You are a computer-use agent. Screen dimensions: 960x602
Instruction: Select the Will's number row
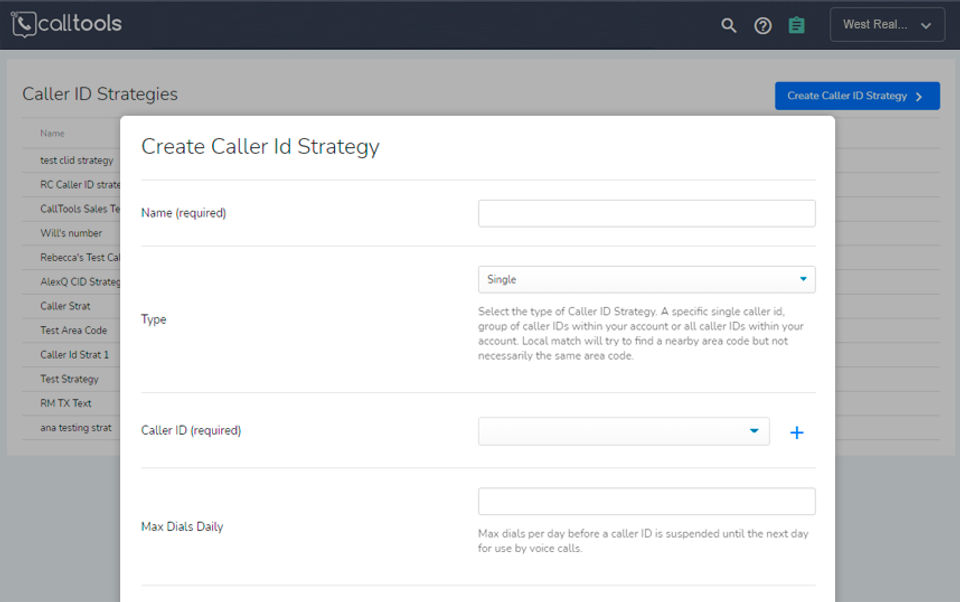tap(71, 233)
